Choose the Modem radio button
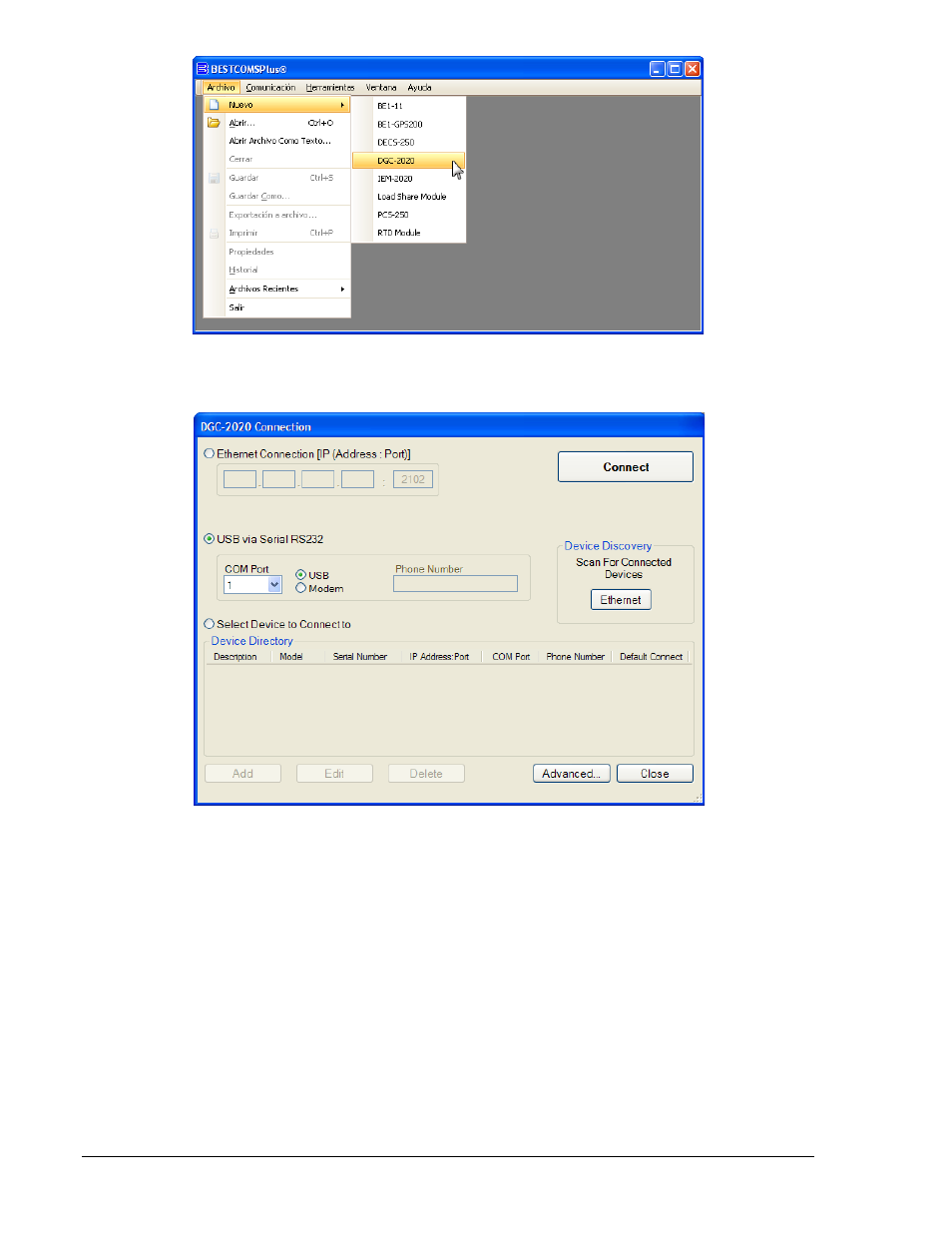This screenshot has height=1233, width=952. 301,588
